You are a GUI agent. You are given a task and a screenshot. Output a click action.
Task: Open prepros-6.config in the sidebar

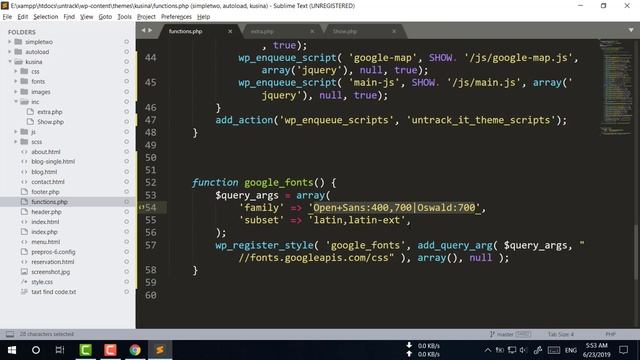point(53,252)
